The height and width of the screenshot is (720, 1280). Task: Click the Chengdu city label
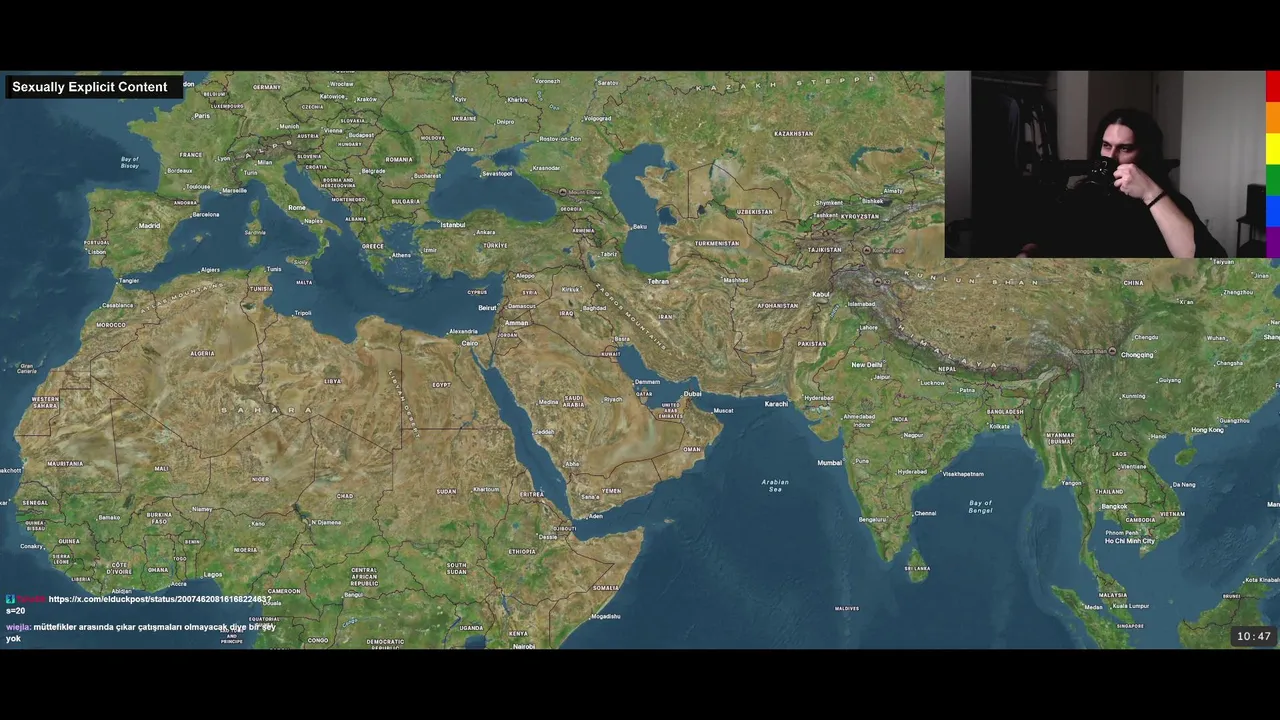click(x=1146, y=338)
